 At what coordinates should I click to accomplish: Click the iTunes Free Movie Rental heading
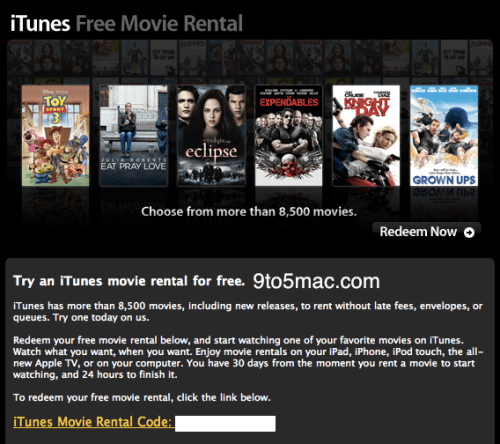coord(127,24)
